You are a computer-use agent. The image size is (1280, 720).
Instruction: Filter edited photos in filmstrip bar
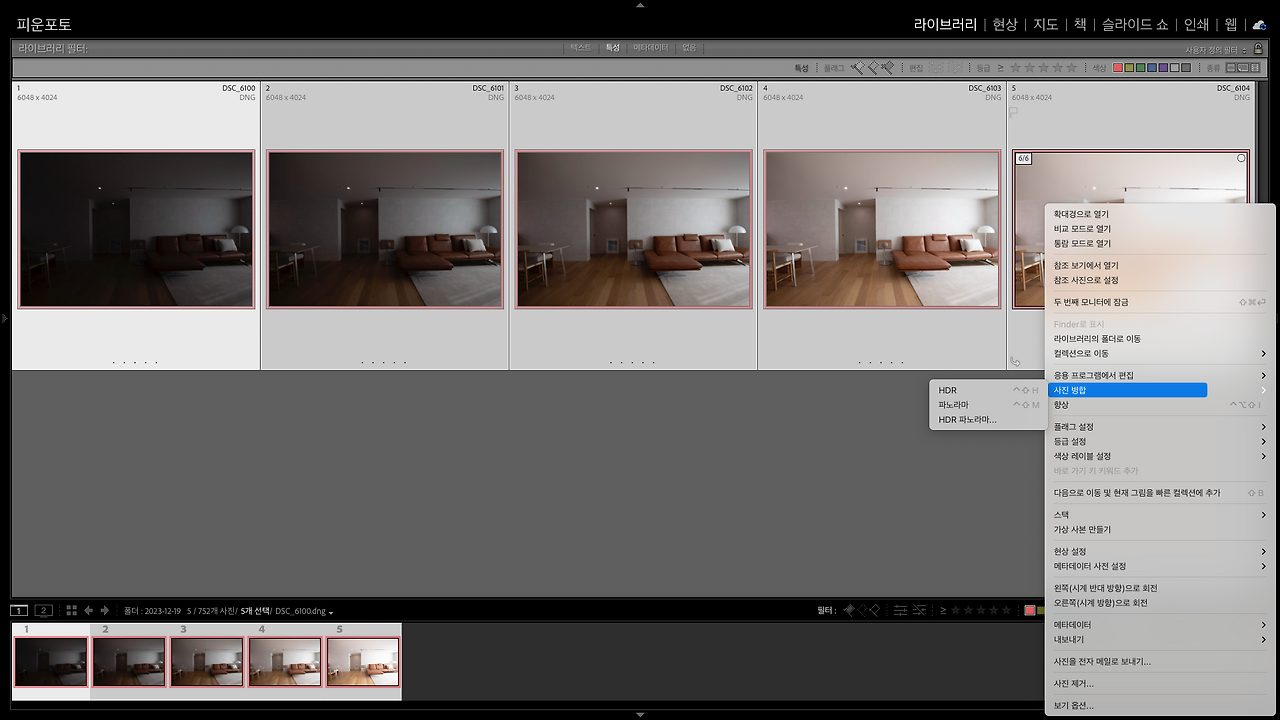point(900,610)
